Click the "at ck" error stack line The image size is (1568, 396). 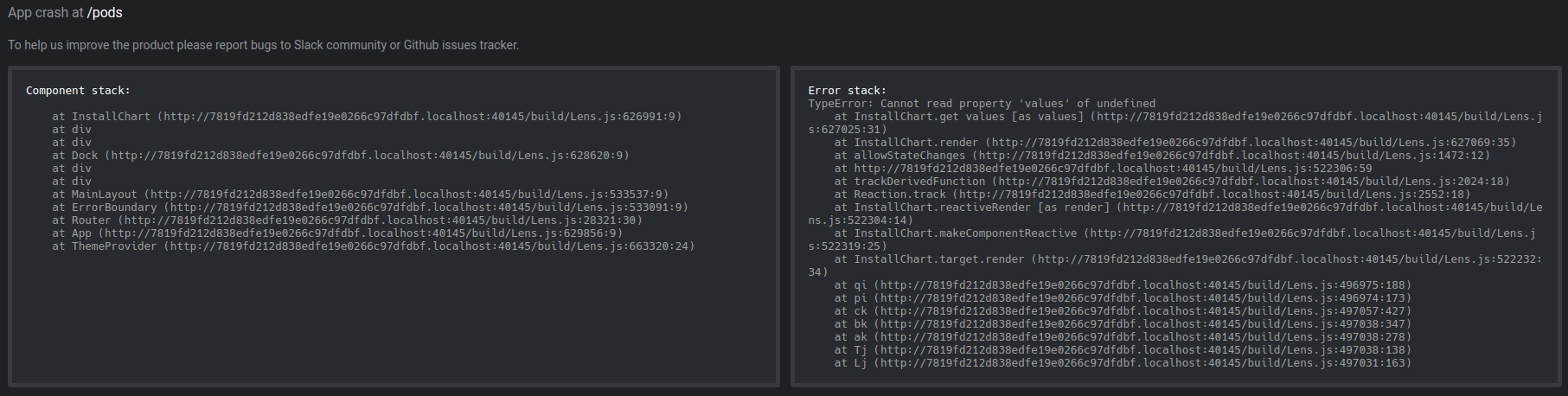1123,311
